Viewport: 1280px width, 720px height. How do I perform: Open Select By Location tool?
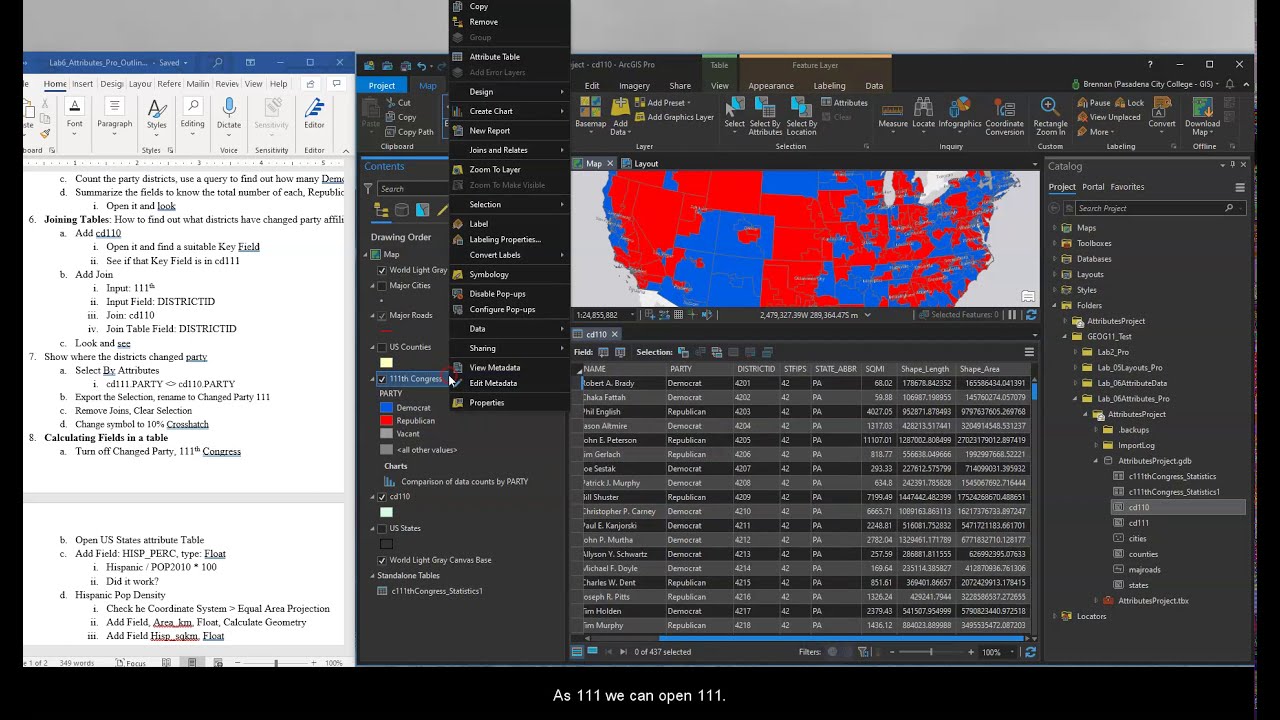pos(801,115)
